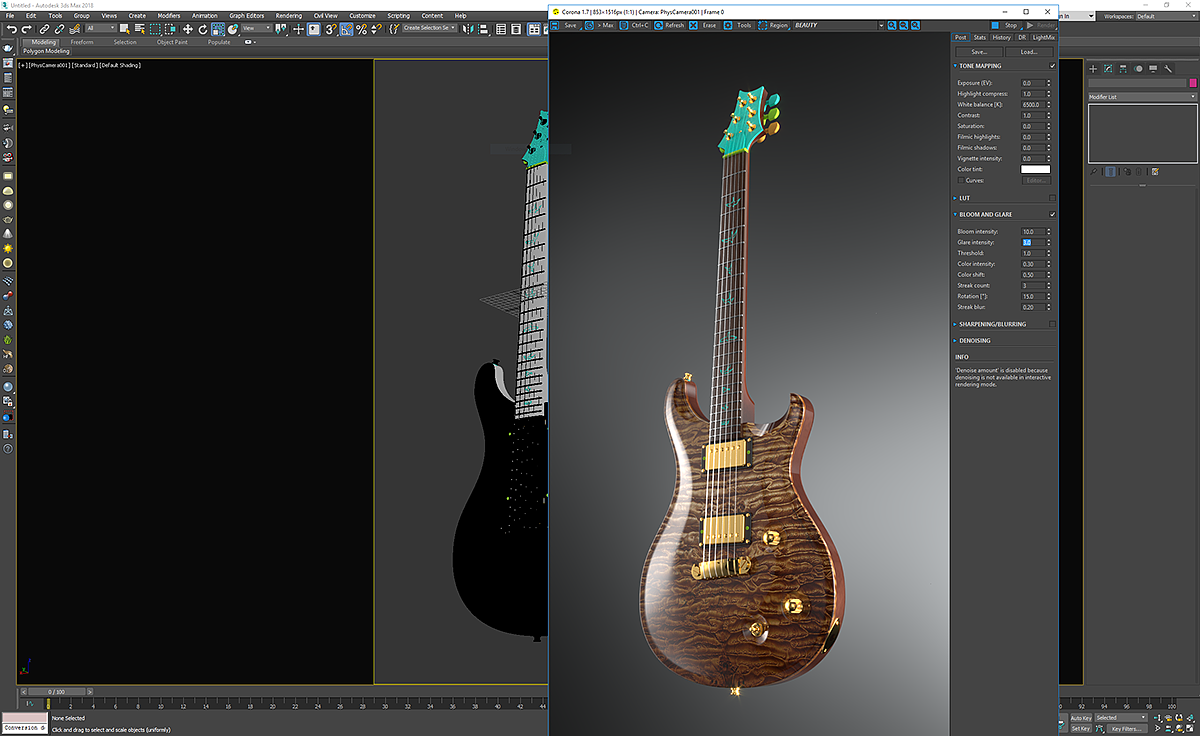
Task: Open the Utilities wrench panel
Action: (x=1167, y=69)
